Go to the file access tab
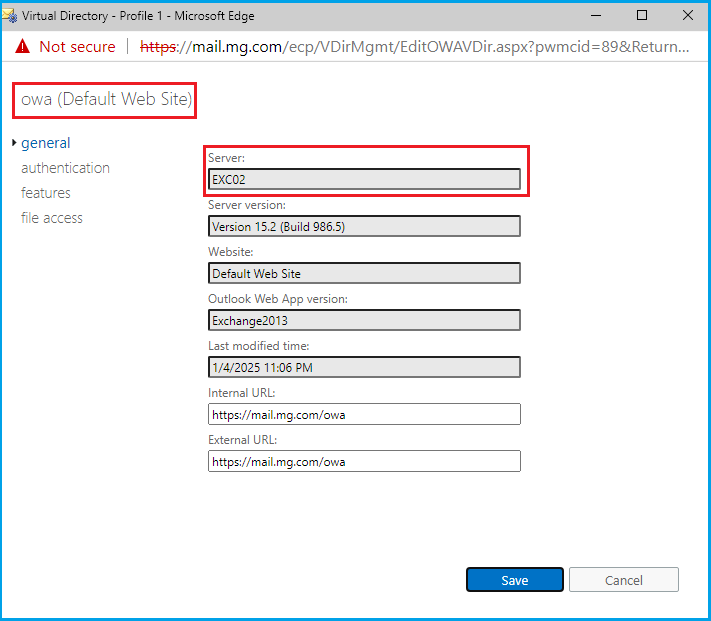The image size is (711, 621). click(51, 218)
